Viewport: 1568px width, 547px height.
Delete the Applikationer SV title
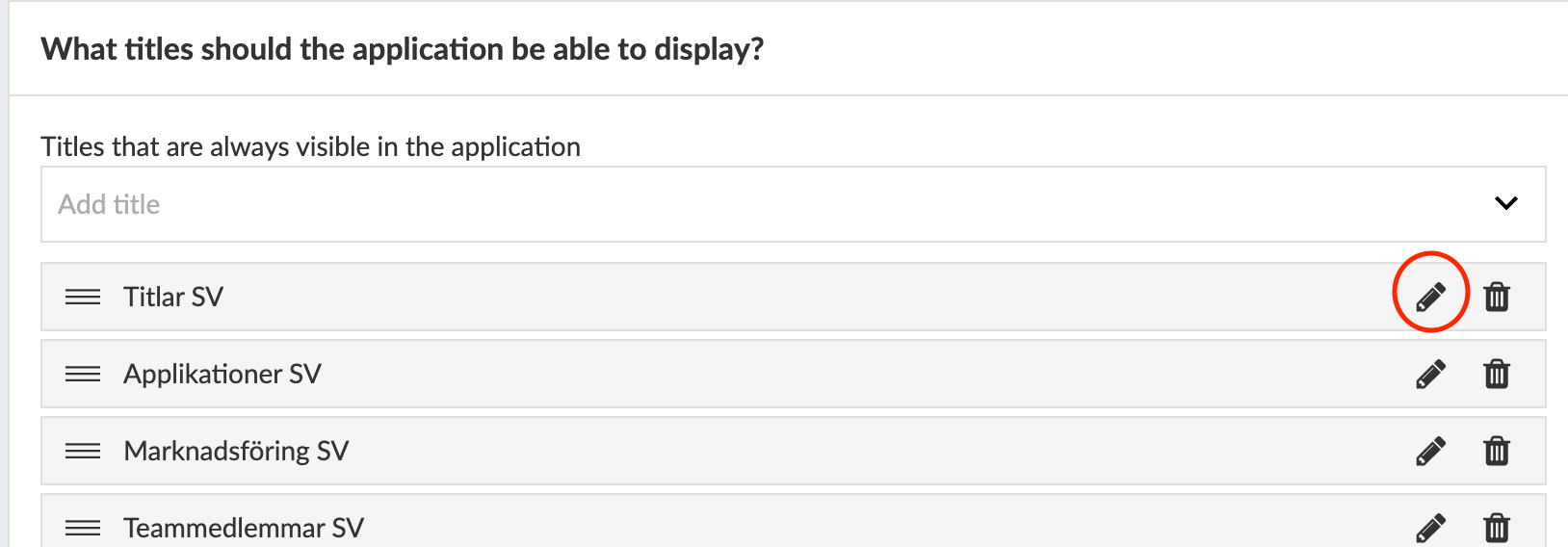click(1497, 374)
